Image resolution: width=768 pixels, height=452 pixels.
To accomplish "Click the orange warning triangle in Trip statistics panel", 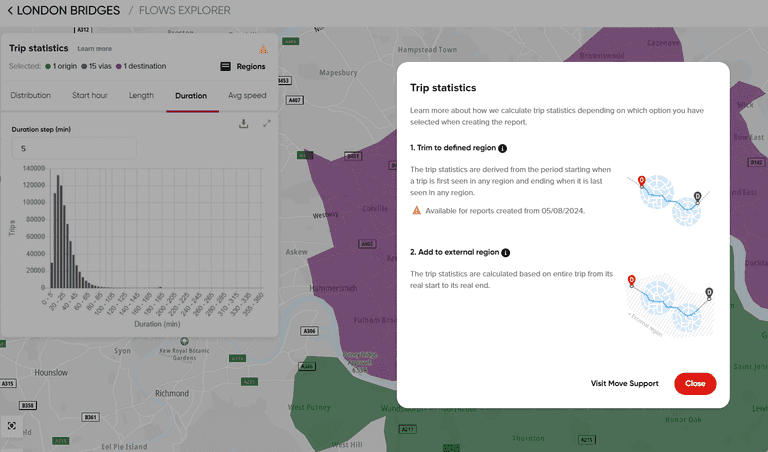I will 264,49.
